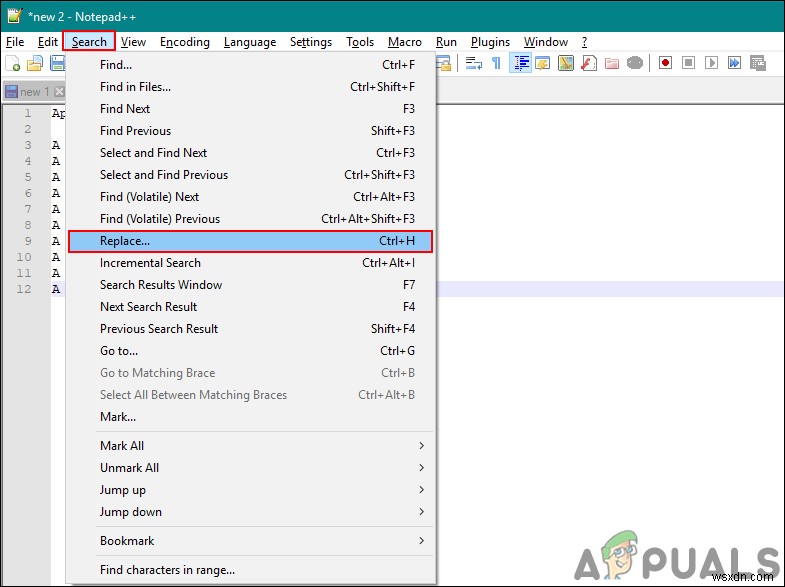
Task: Select Find characters in range...
Action: [250, 570]
